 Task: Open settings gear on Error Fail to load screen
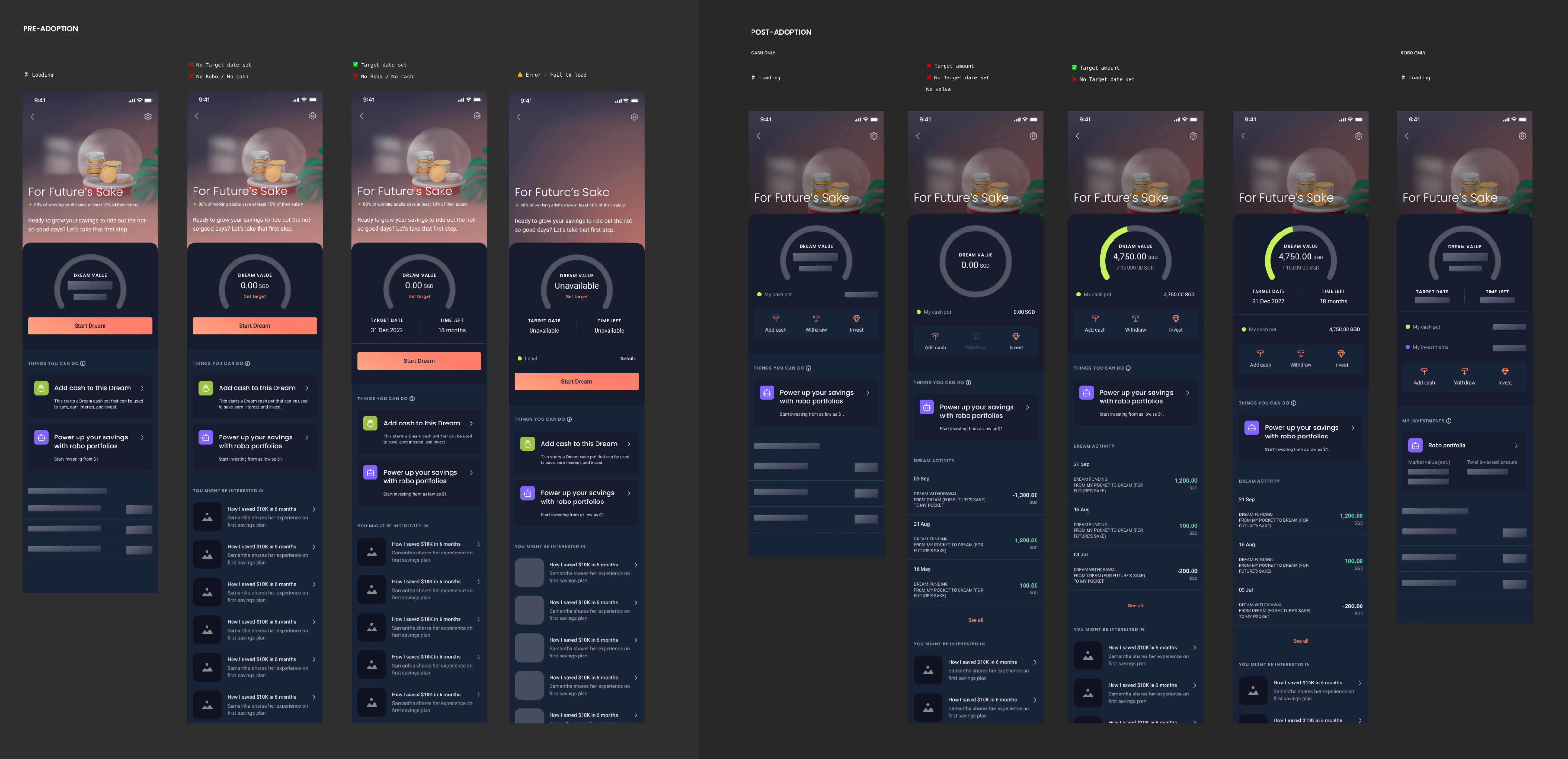(x=634, y=117)
